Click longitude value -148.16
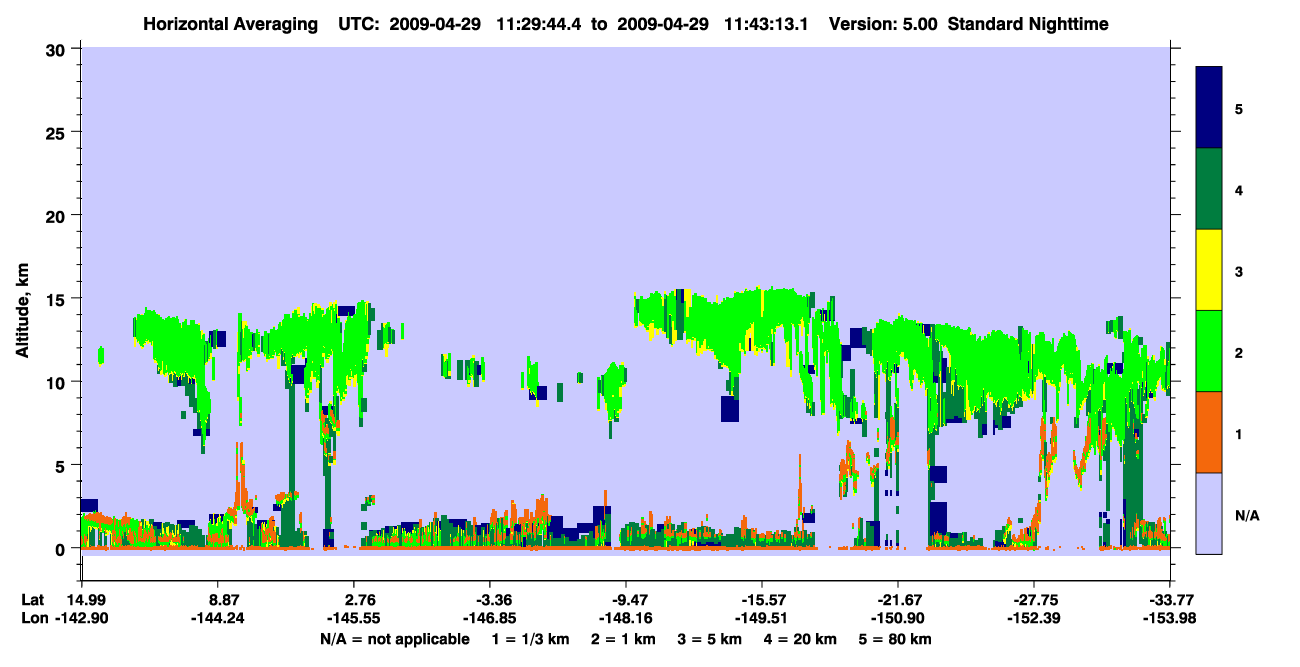 pyautogui.click(x=625, y=618)
